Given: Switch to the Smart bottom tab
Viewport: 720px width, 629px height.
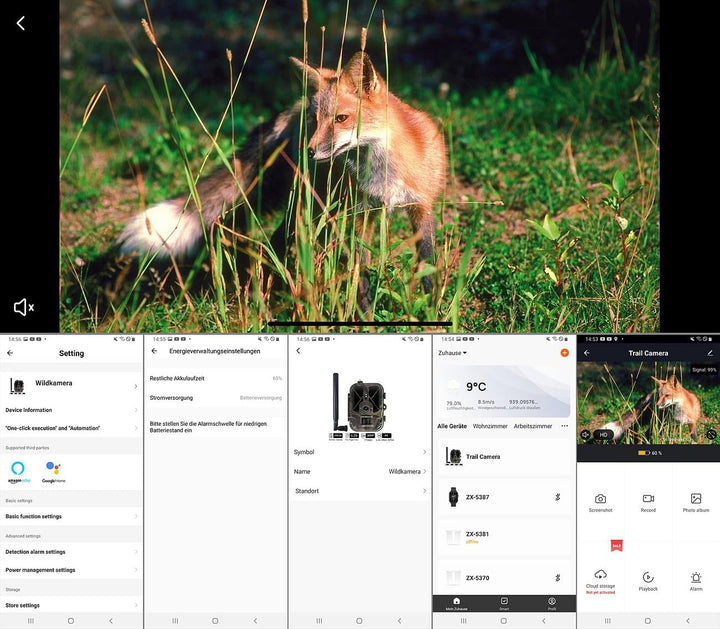Looking at the screenshot, I should coord(504,603).
